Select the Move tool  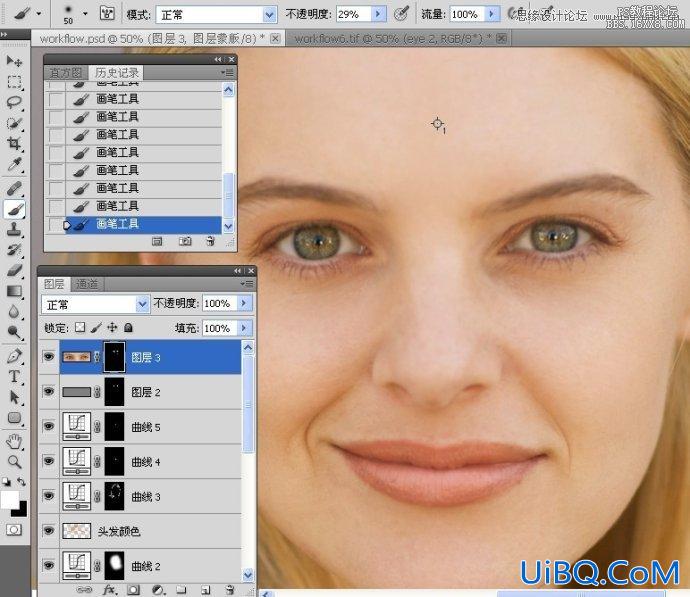(14, 61)
